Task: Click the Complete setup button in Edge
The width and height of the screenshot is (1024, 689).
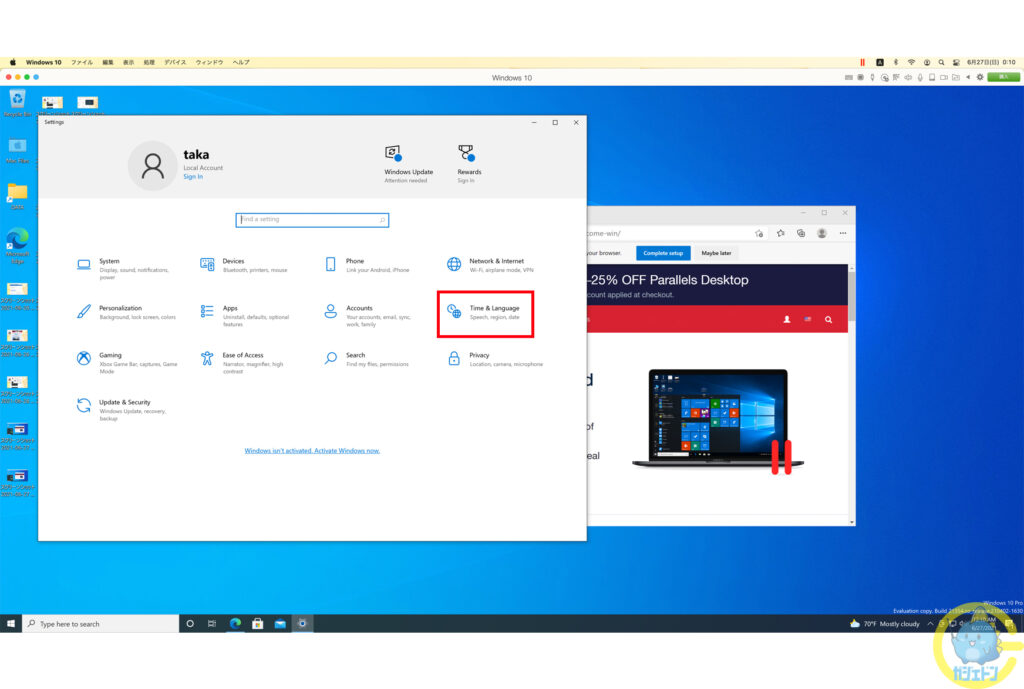Action: click(663, 253)
